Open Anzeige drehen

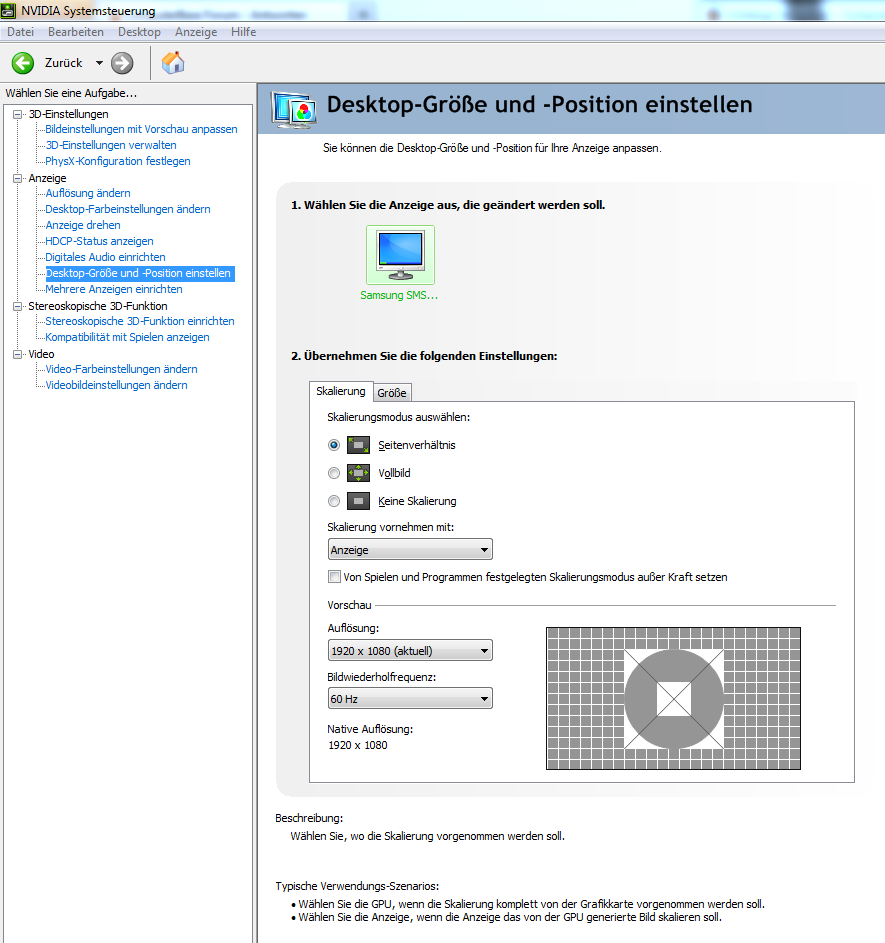tap(83, 225)
